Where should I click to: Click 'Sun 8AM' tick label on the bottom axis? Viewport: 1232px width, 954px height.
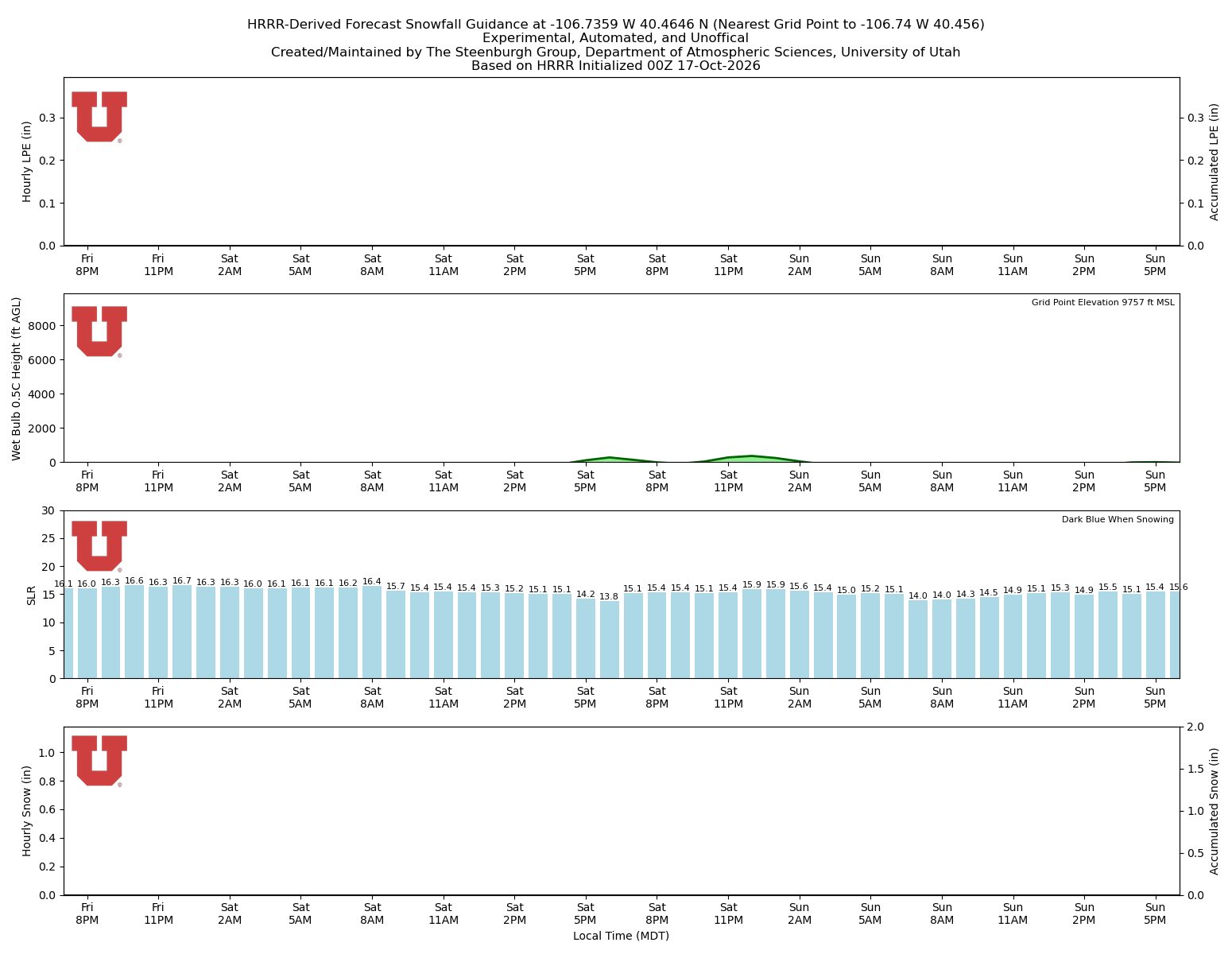pyautogui.click(x=942, y=913)
